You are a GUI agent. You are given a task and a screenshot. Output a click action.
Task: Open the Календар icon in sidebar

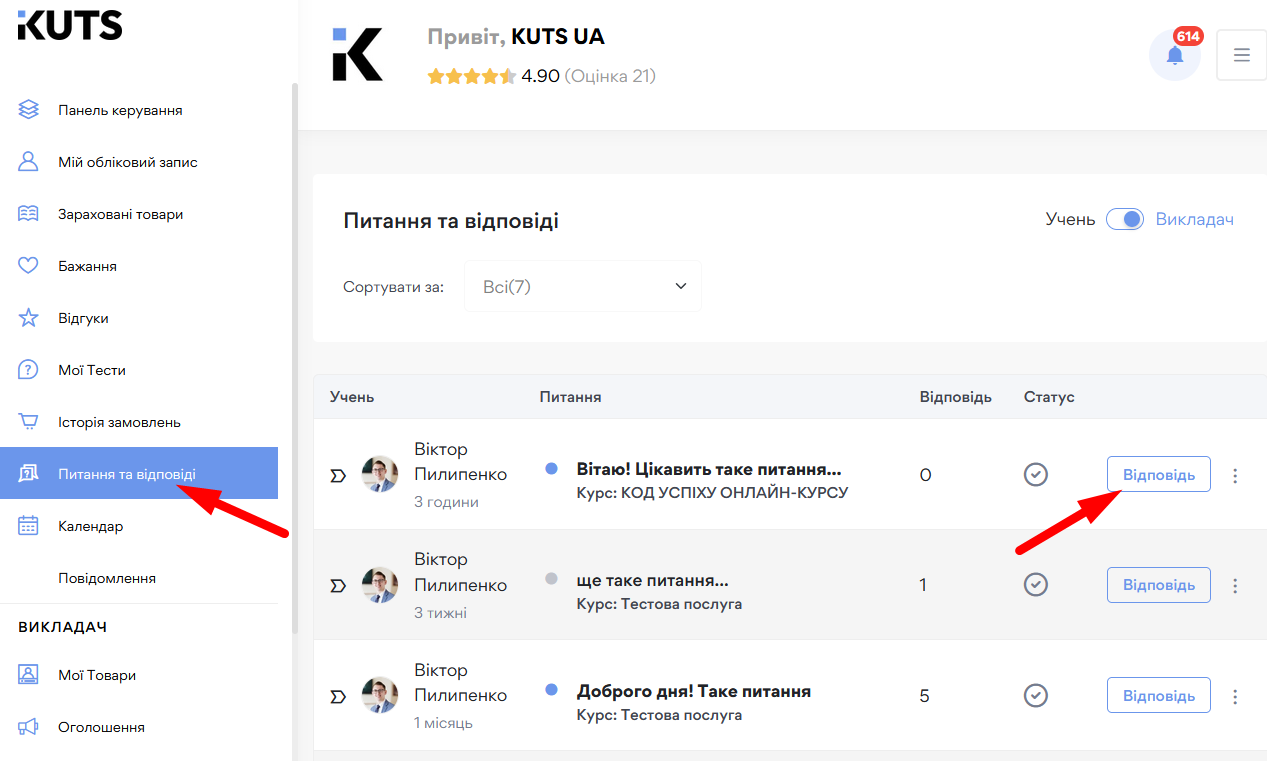click(x=28, y=525)
